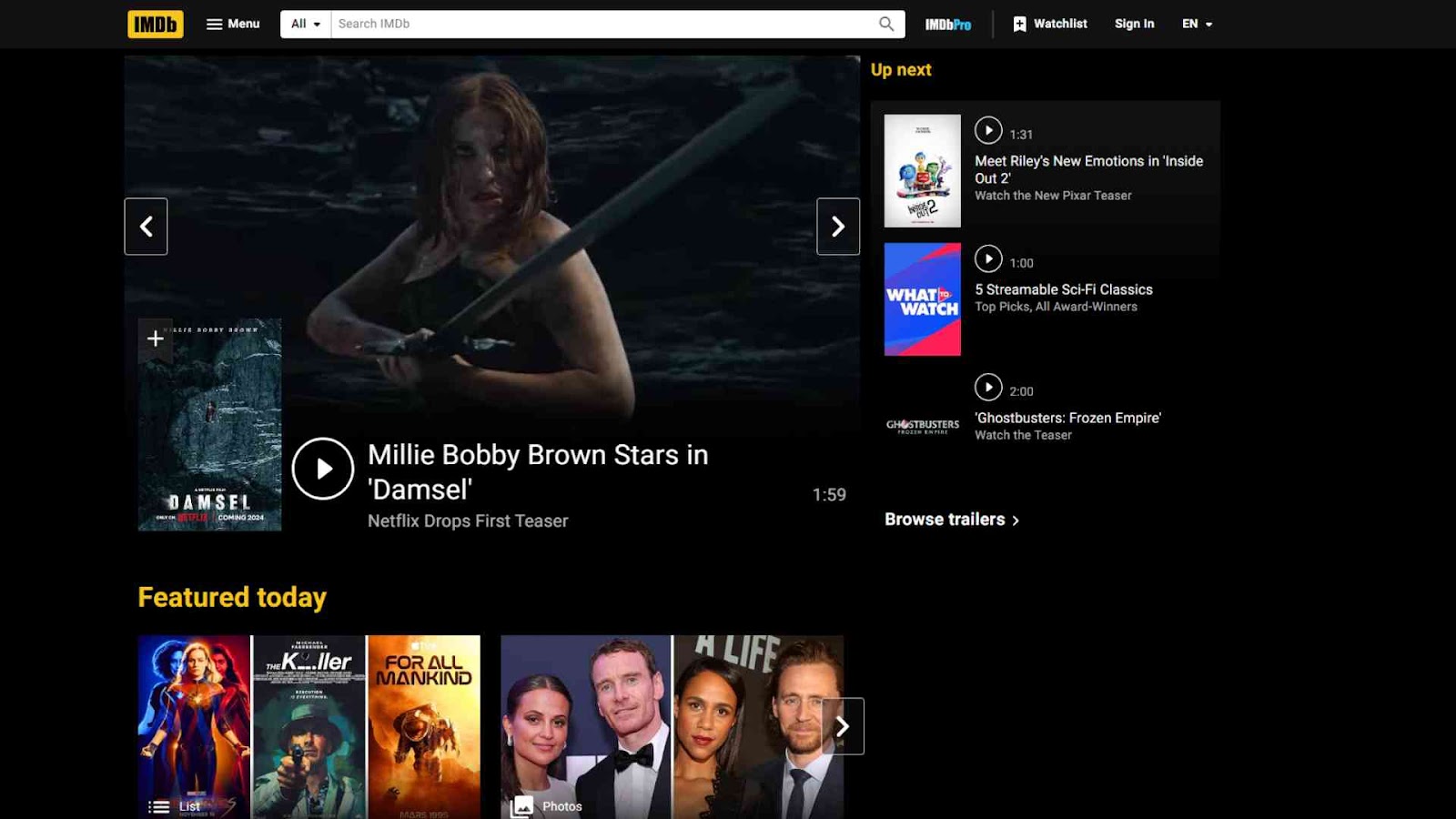
Task: Add Damsel poster to watchlist
Action: click(156, 339)
